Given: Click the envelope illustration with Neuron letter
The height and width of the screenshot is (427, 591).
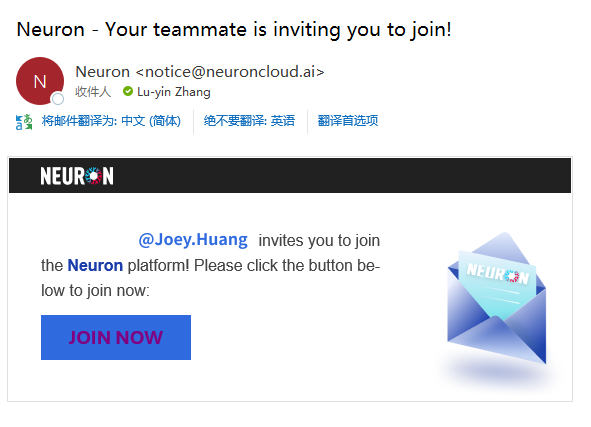Looking at the screenshot, I should [497, 299].
